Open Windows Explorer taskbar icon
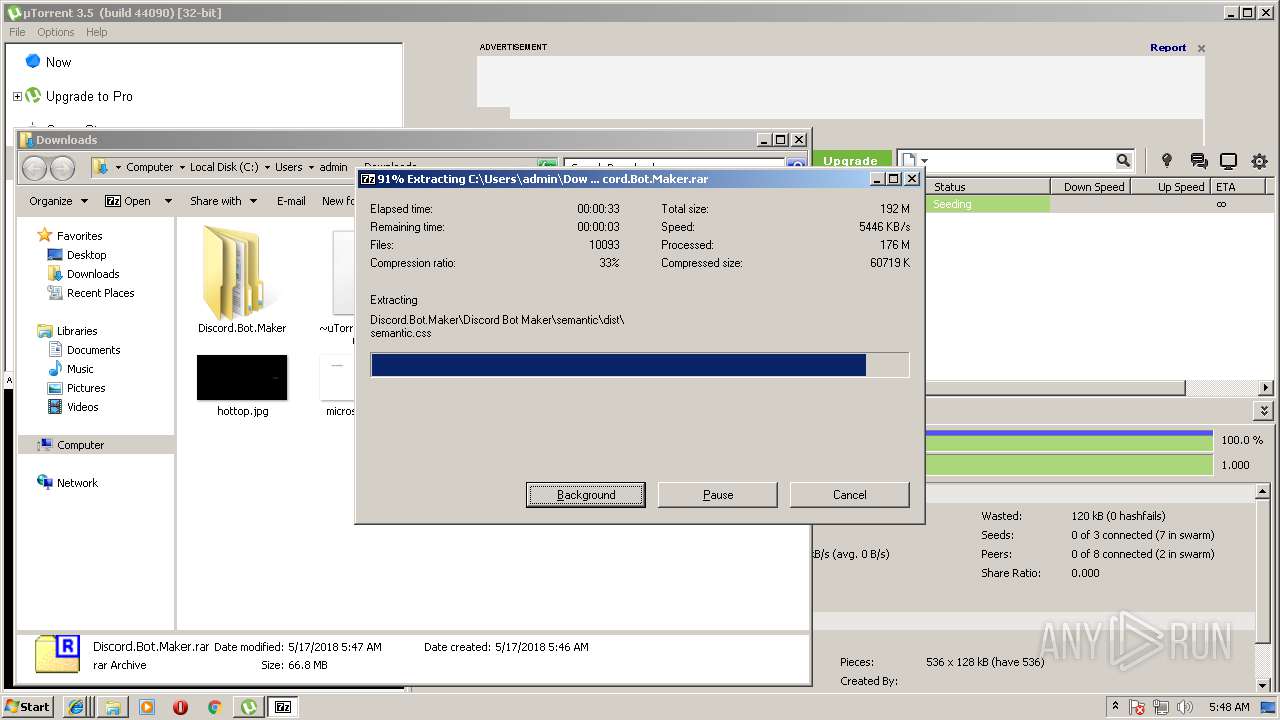Image resolution: width=1280 pixels, height=720 pixels. click(x=113, y=707)
